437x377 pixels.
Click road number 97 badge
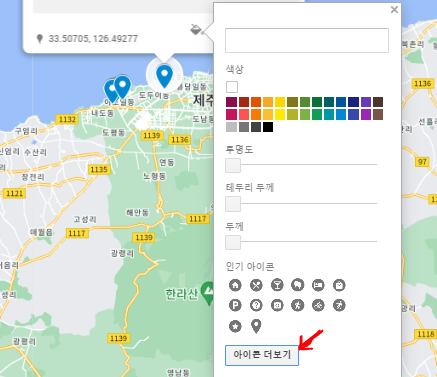coord(422,162)
